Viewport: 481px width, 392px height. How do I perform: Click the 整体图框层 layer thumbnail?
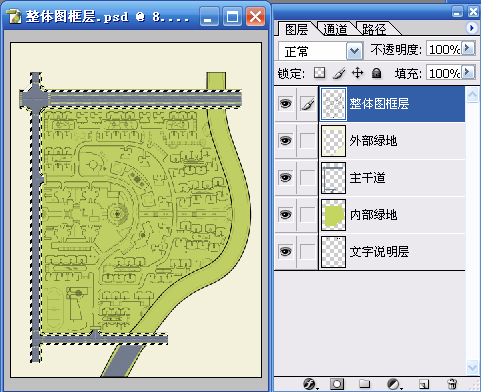click(333, 104)
